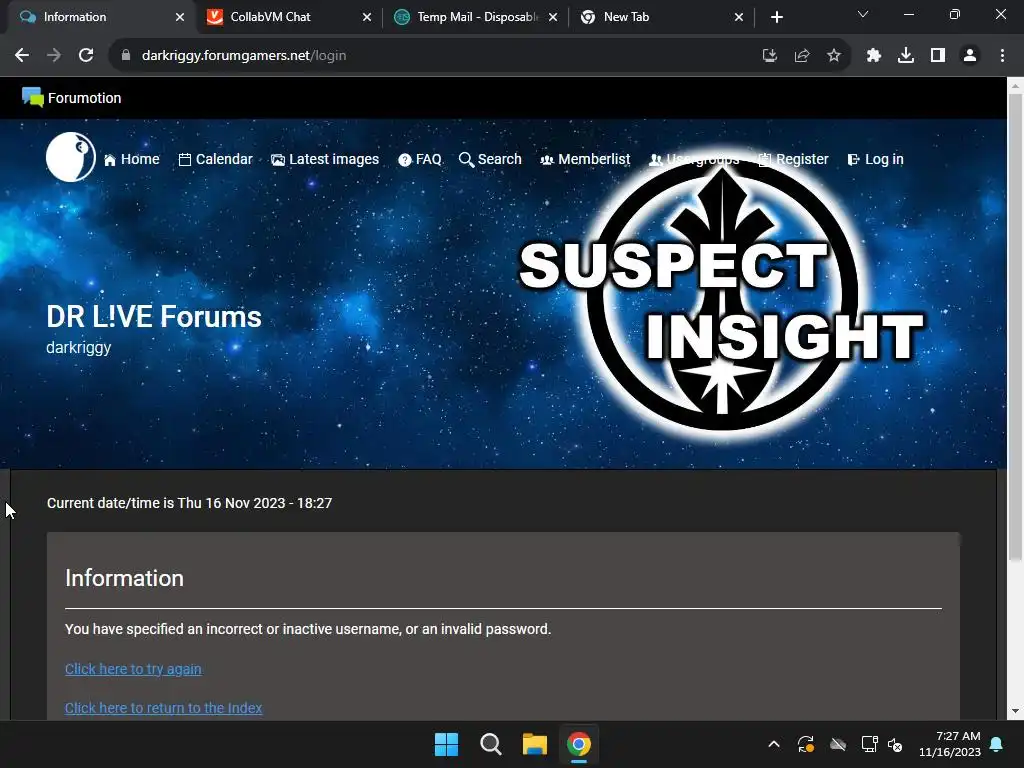1024x768 pixels.
Task: Switch to the New Tab tab
Action: 661,17
